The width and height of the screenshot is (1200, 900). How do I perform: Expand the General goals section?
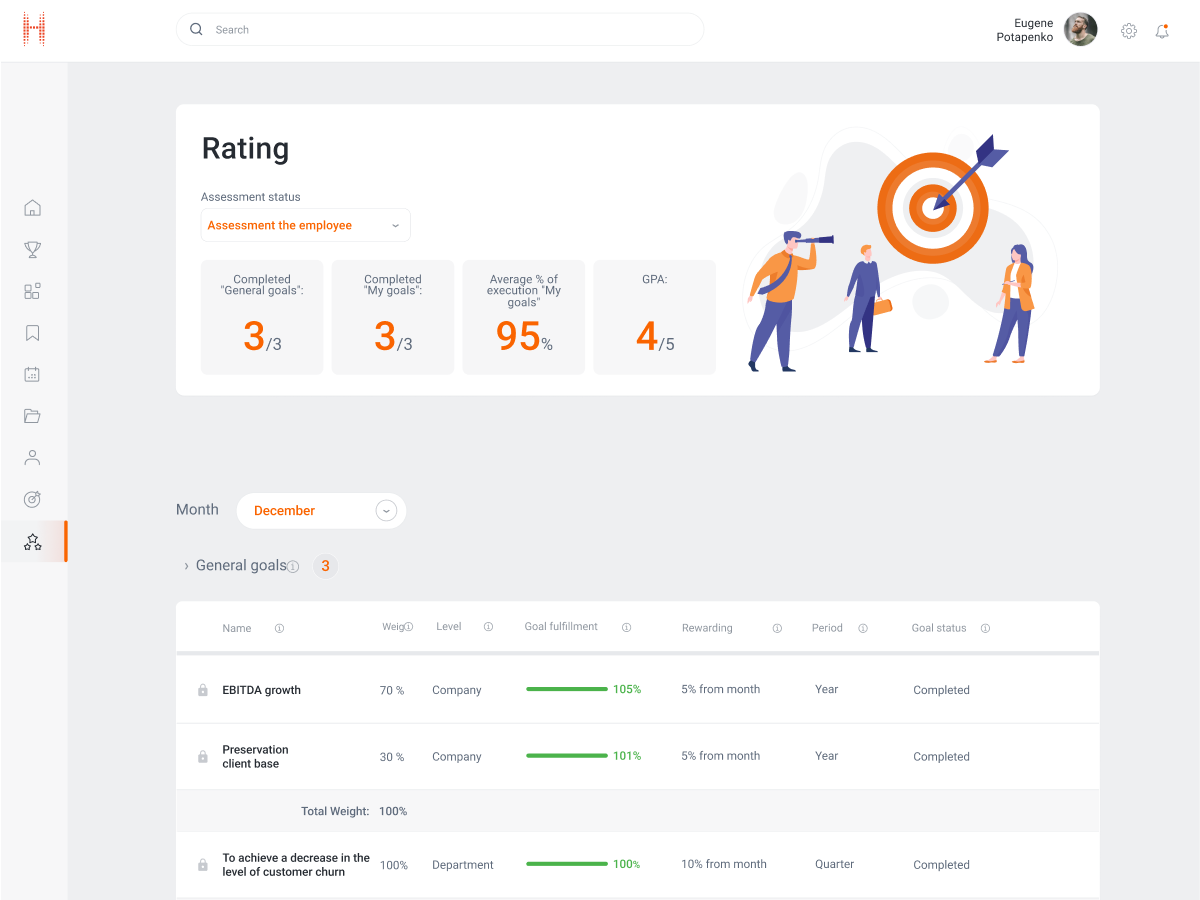[x=186, y=566]
